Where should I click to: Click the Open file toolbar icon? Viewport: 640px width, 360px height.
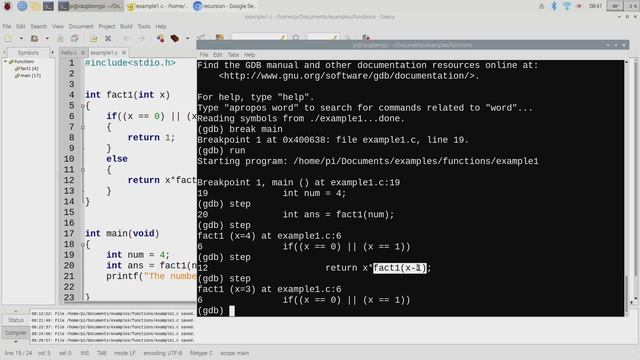click(x=34, y=38)
